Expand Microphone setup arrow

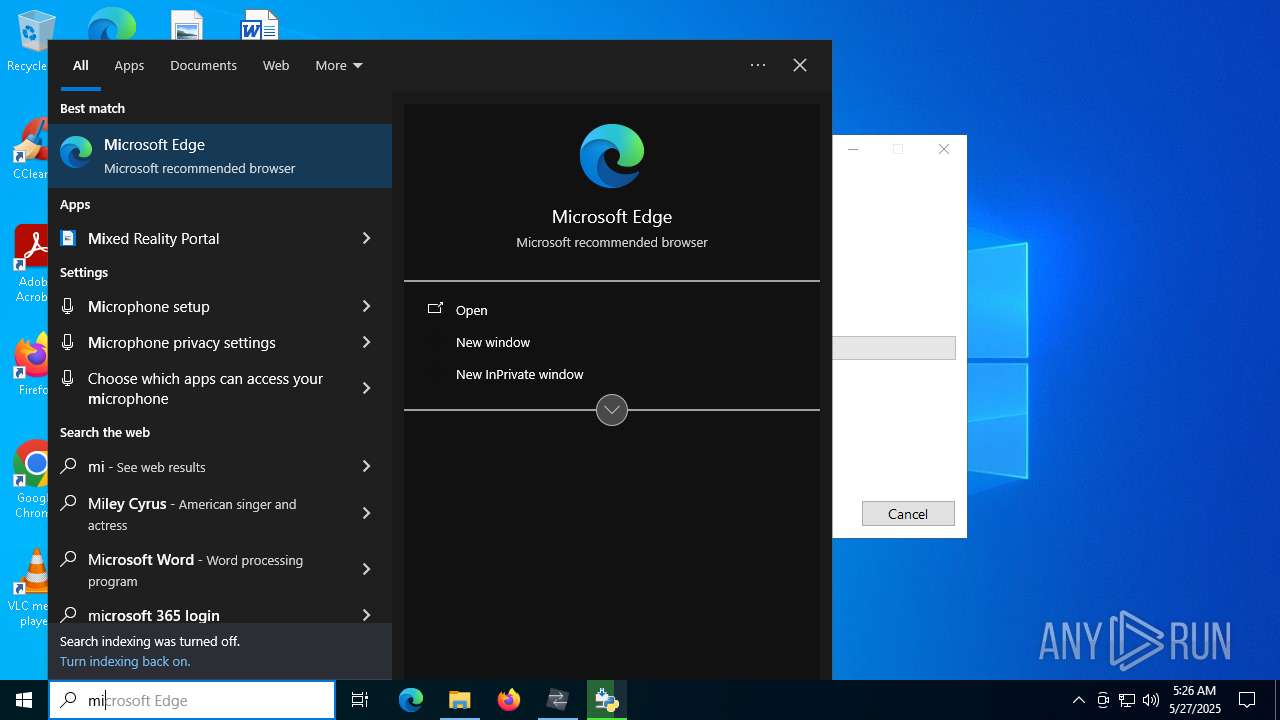click(366, 306)
